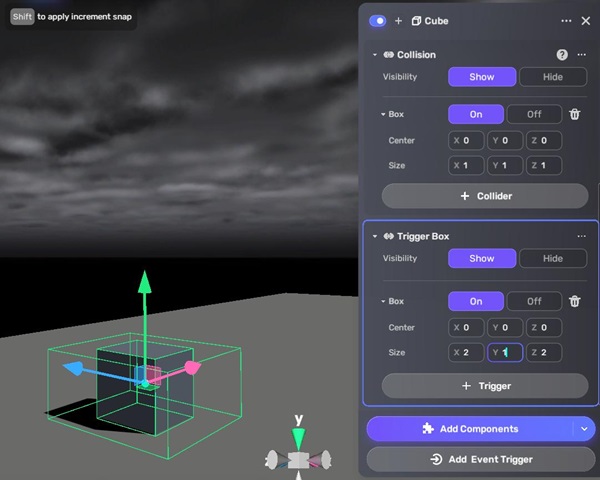The height and width of the screenshot is (480, 600).
Task: Collapse the Trigger Box section
Action: [375, 236]
